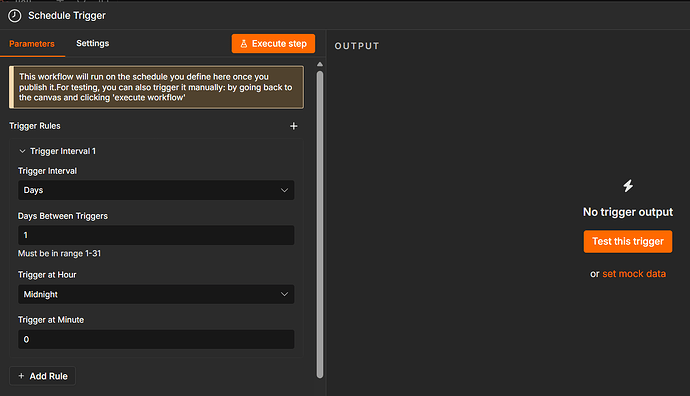Image resolution: width=690 pixels, height=396 pixels.
Task: Click the Schedule Trigger title text
Action: 67,16
